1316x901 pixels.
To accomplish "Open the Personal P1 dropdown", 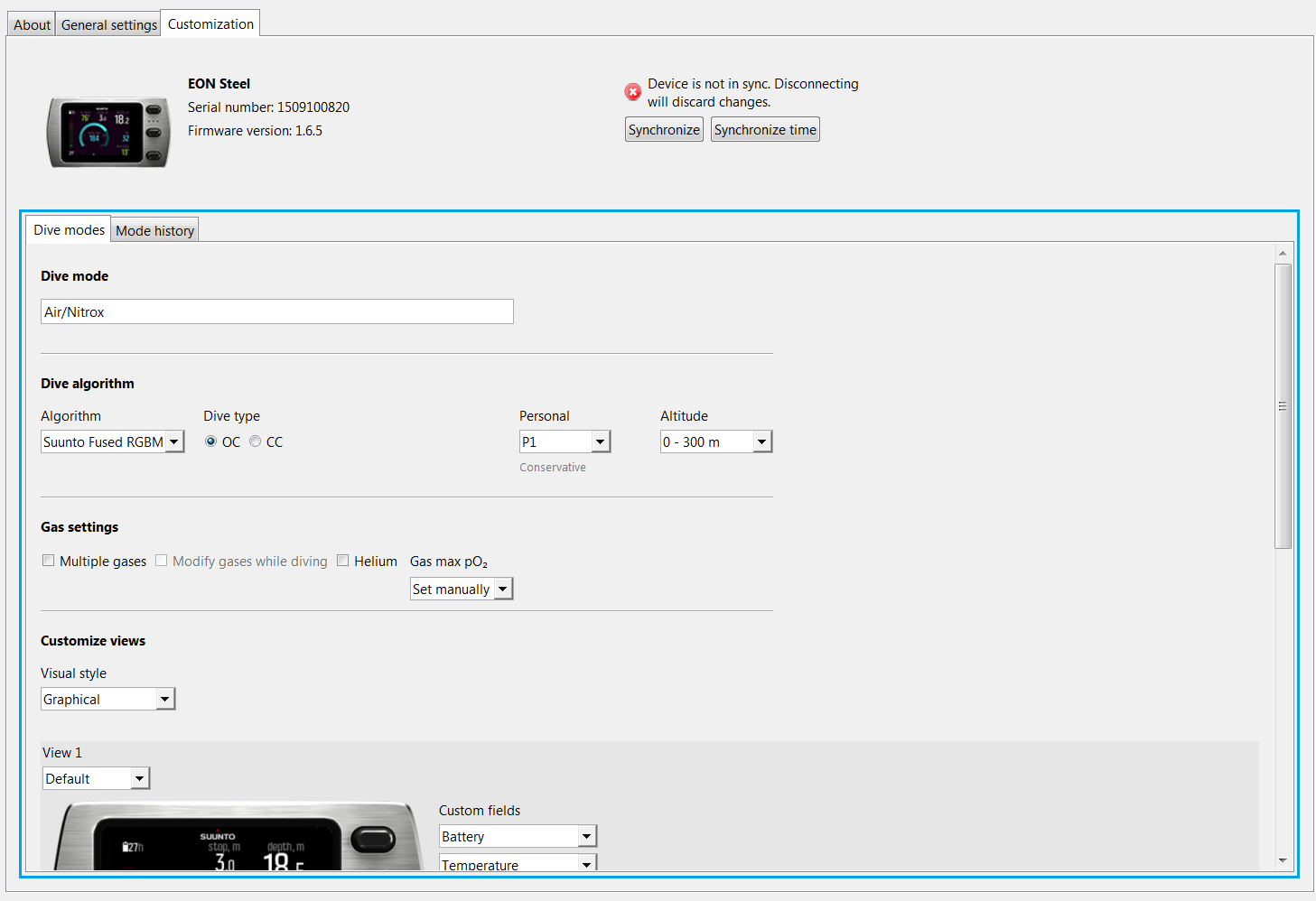I will [x=565, y=441].
